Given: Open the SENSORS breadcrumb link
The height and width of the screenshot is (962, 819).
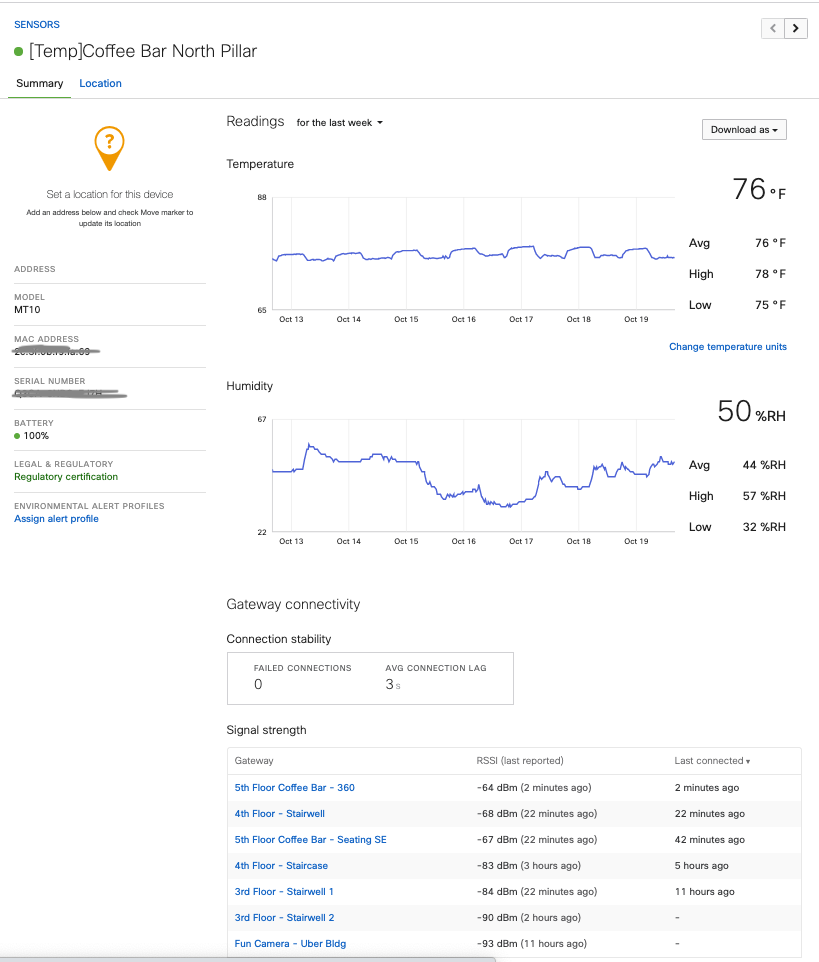Looking at the screenshot, I should pos(36,24).
